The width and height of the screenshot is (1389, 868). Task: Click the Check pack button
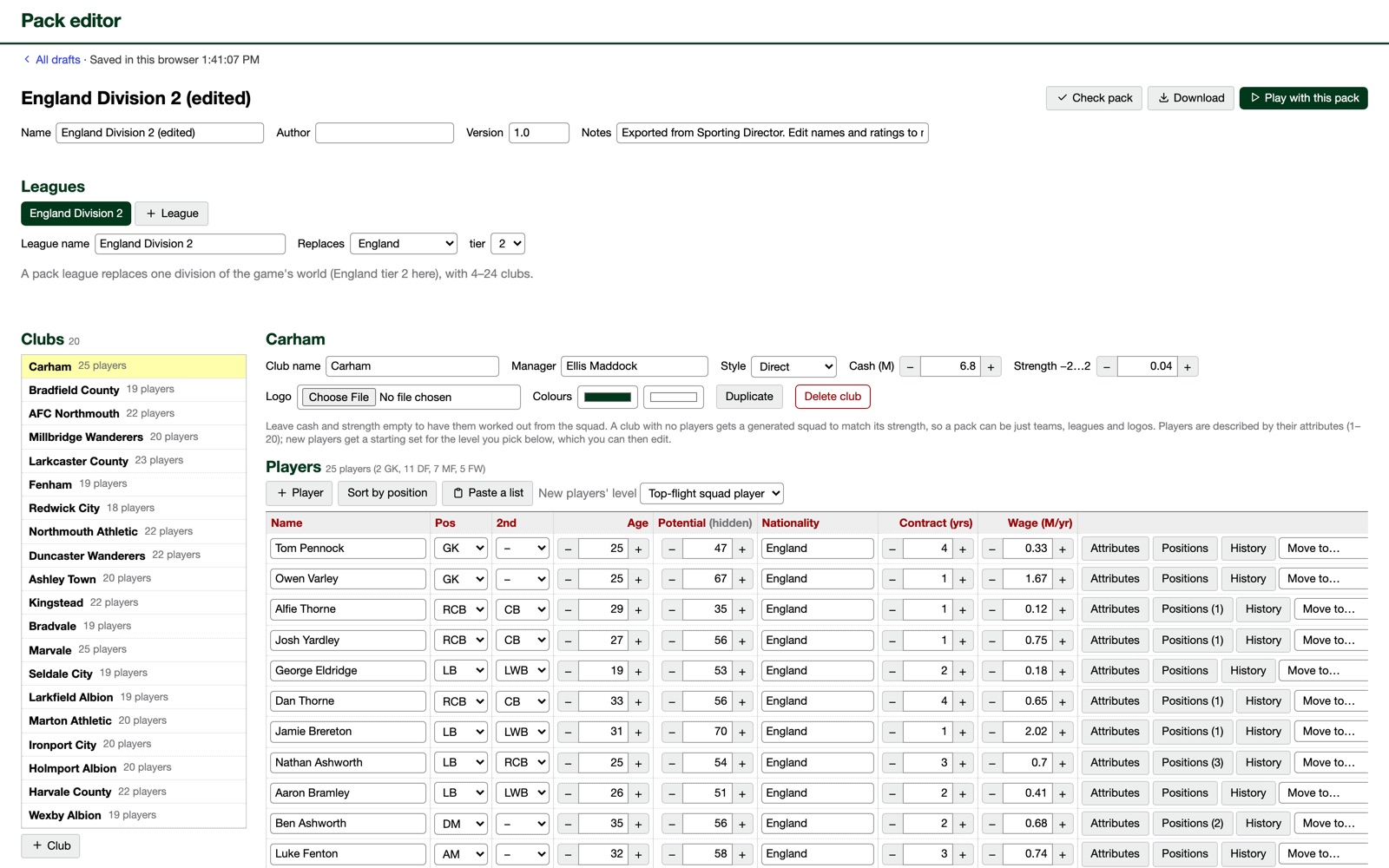point(1095,98)
